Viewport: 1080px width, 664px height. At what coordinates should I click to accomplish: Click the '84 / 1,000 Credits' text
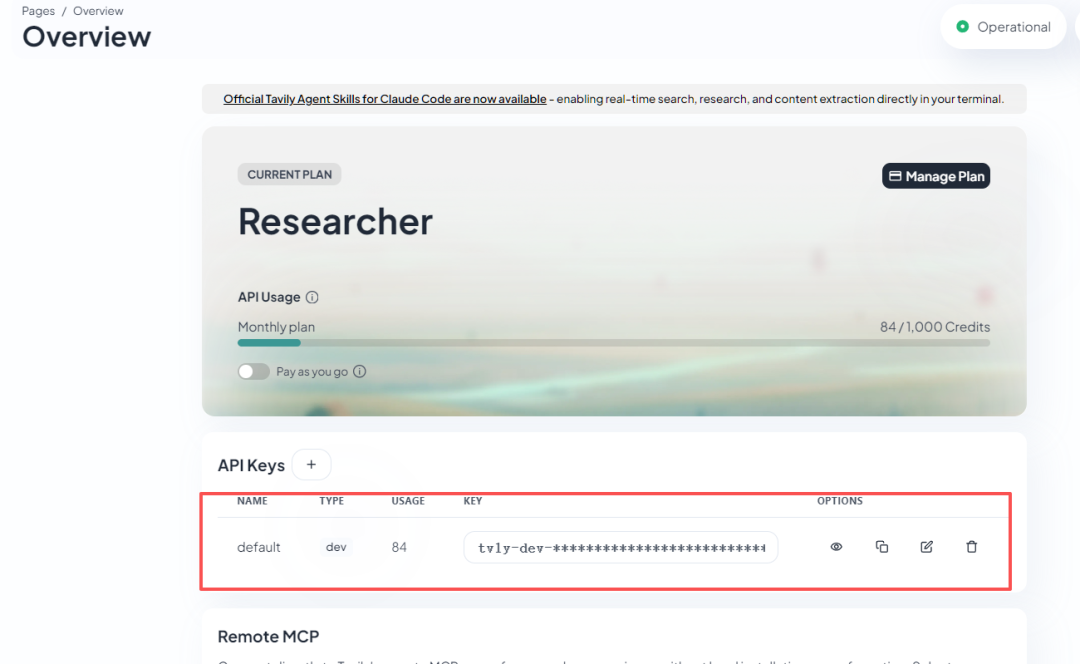[x=935, y=327]
